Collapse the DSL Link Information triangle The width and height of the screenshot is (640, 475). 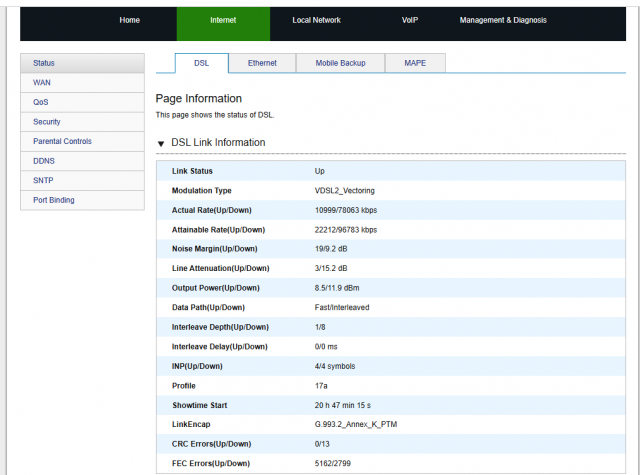point(162,143)
